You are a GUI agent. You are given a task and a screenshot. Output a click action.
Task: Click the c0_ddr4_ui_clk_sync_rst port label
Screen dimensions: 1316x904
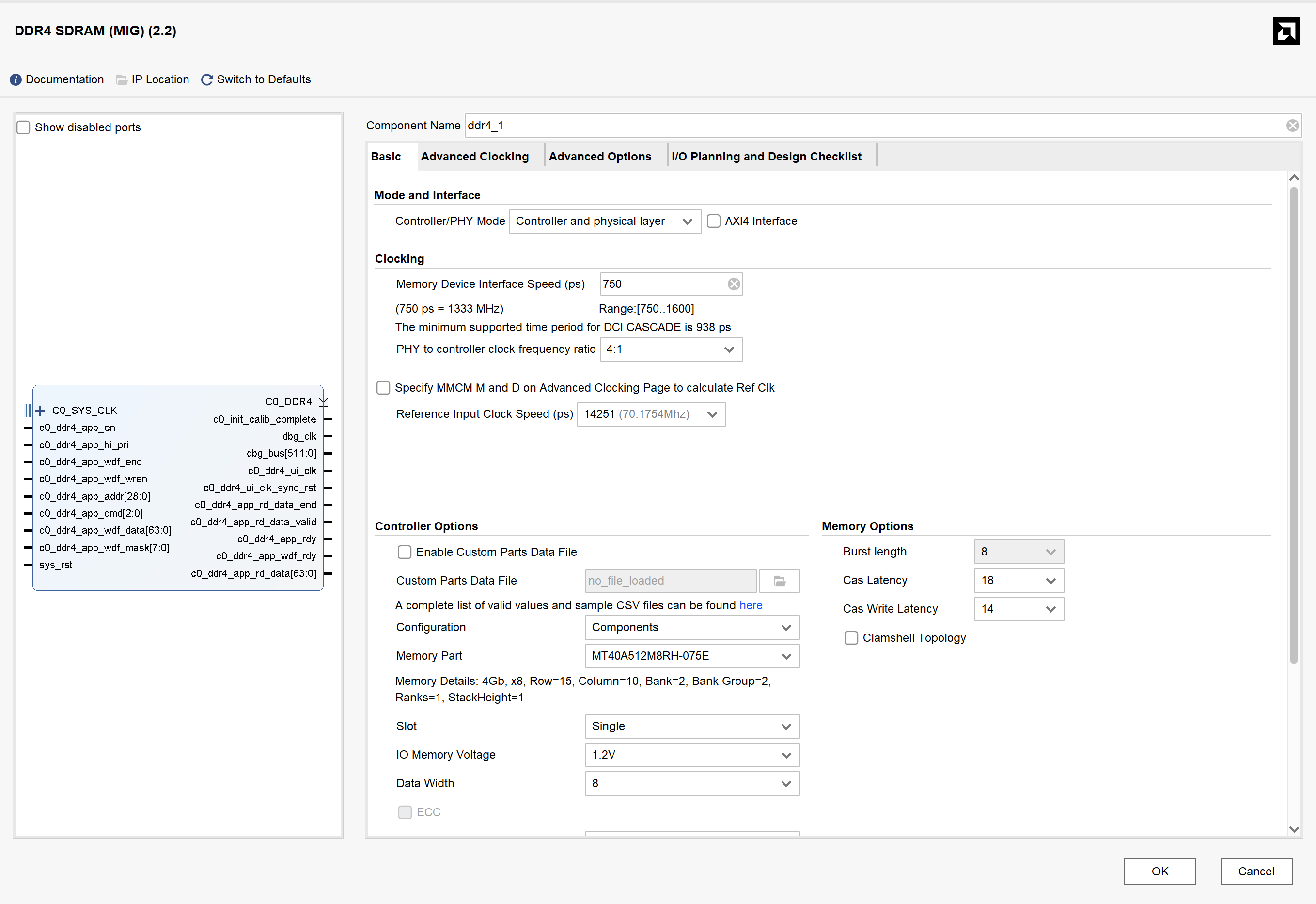[x=260, y=488]
